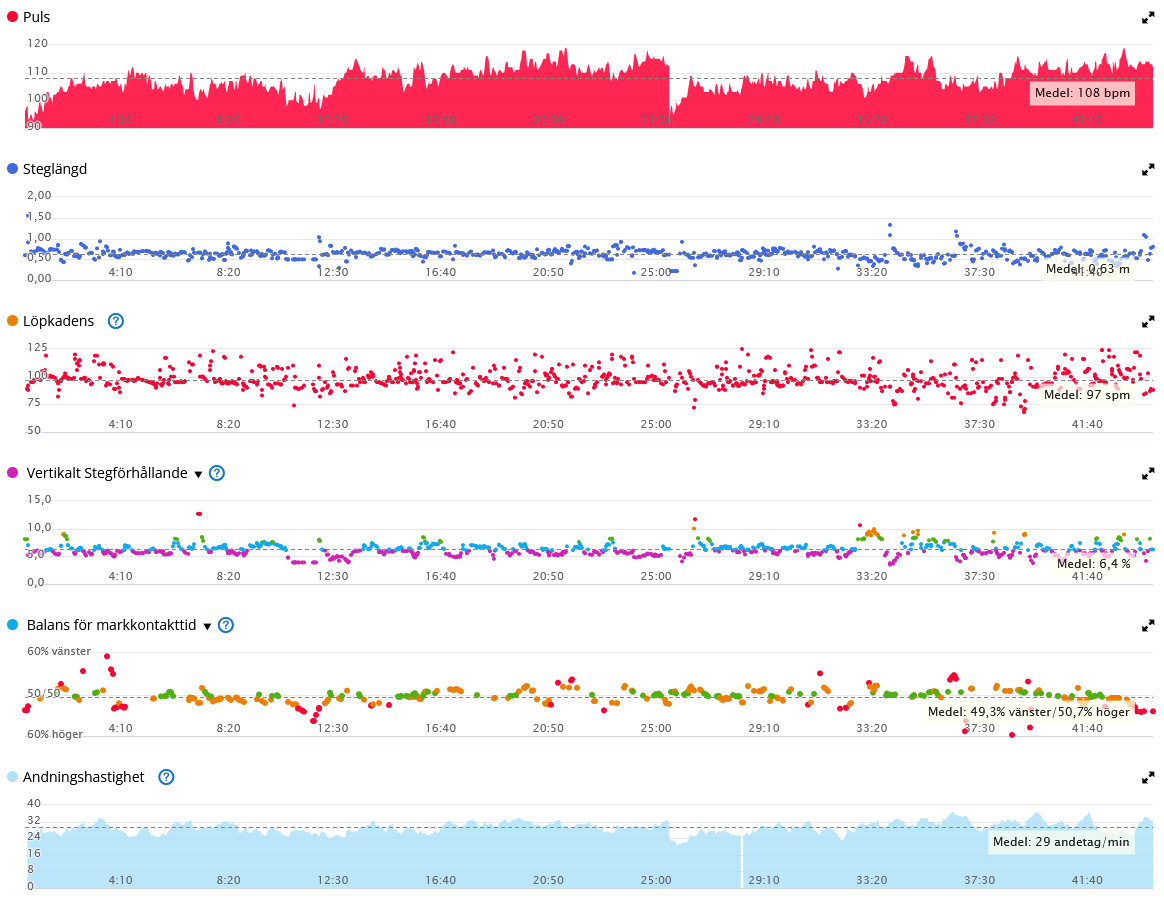Viewport: 1164px width, 898px height.
Task: Click the '50/50' balance axis label
Action: pos(44,694)
